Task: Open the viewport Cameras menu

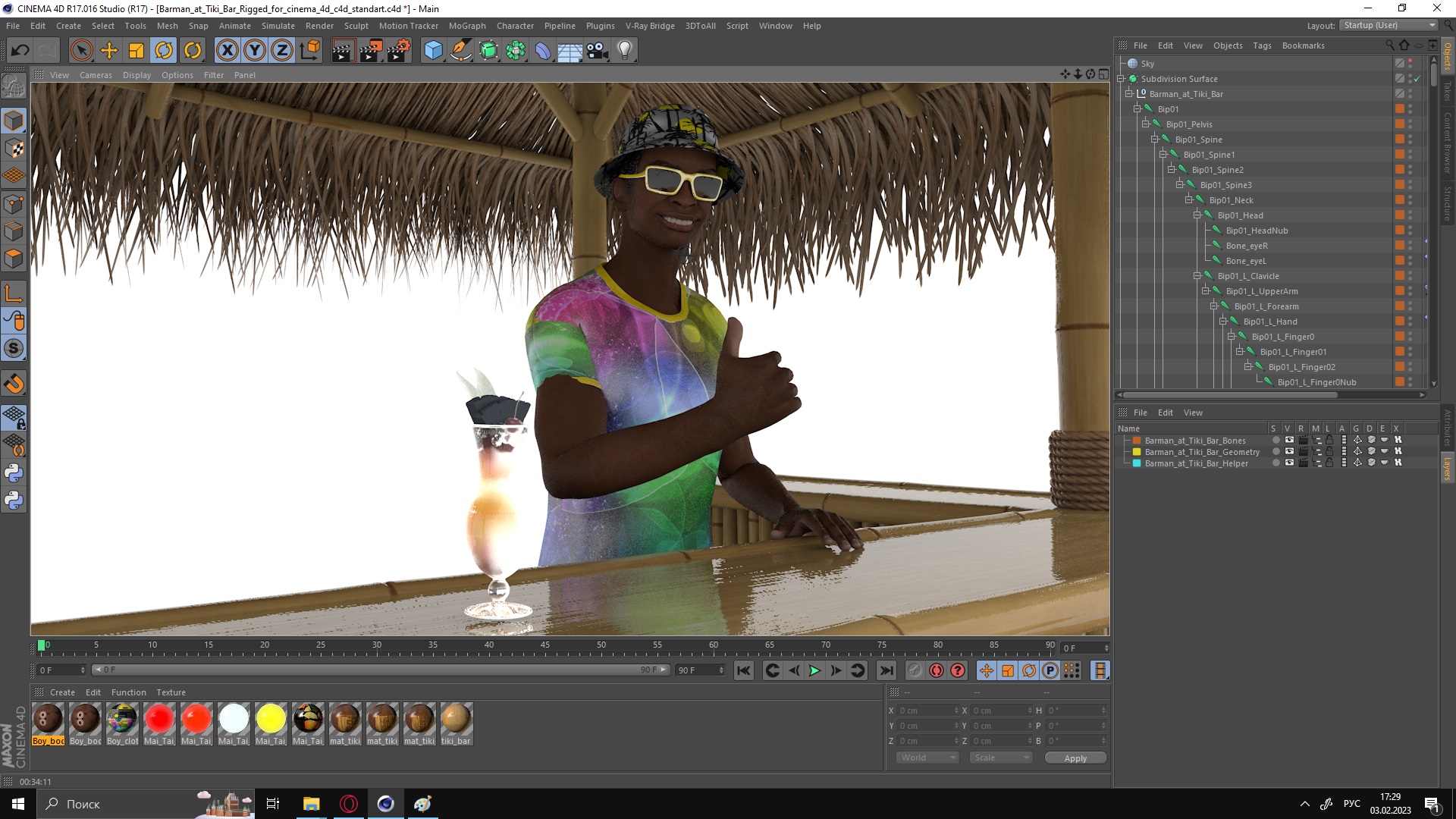Action: [96, 75]
